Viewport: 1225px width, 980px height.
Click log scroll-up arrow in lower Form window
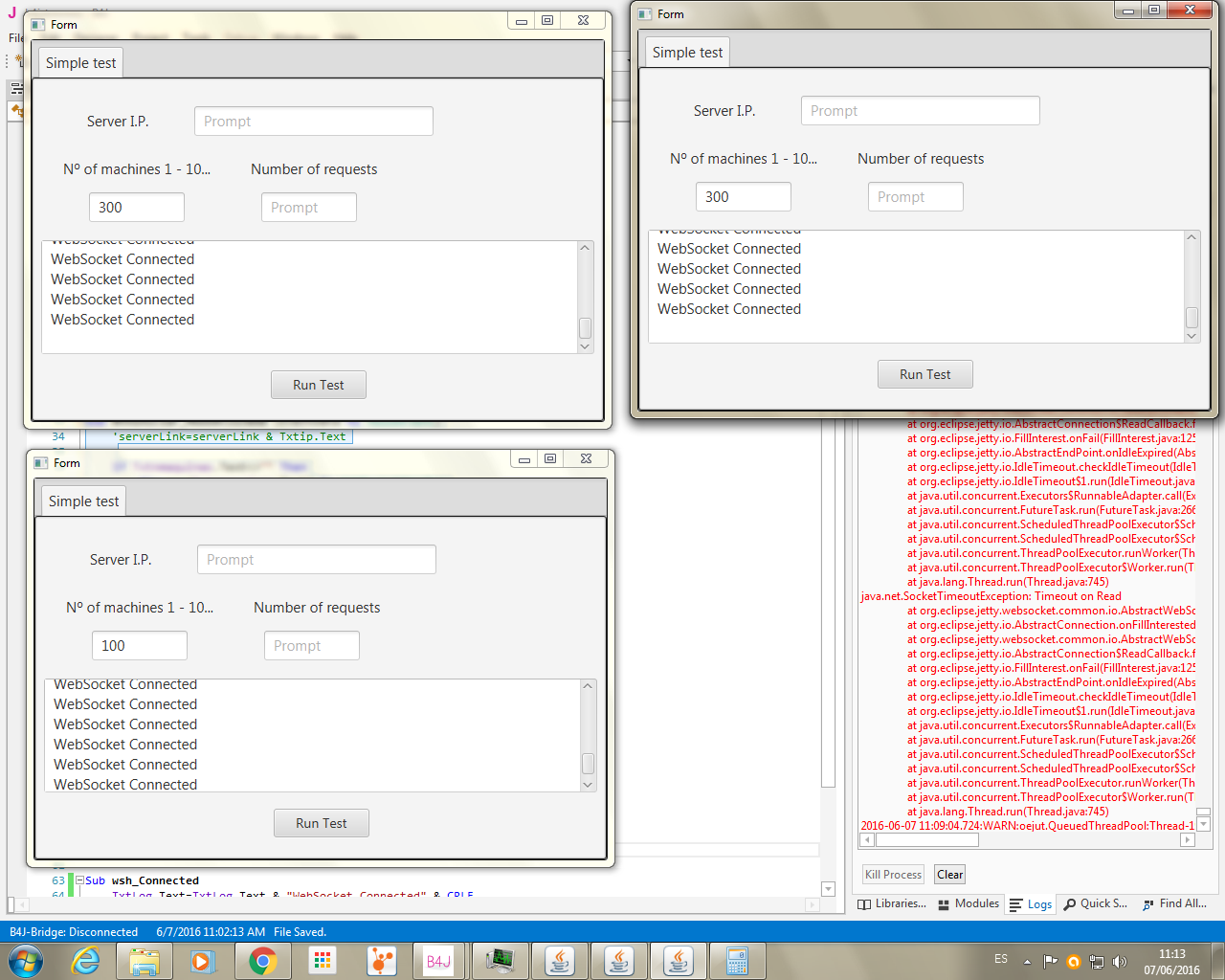pyautogui.click(x=588, y=686)
